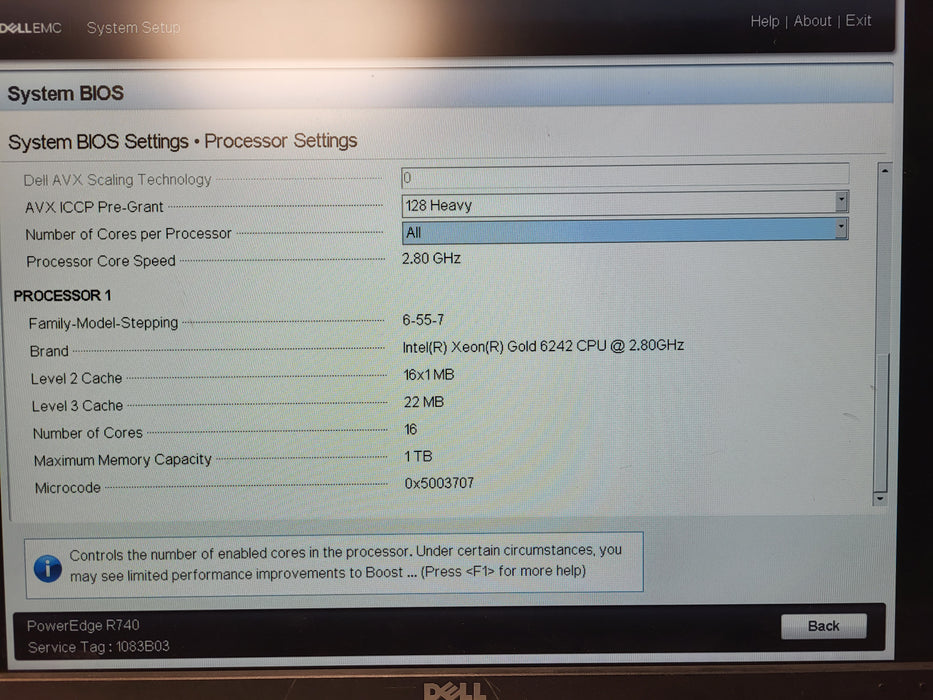Click the Number of Cores label
This screenshot has width=933, height=700.
point(88,433)
